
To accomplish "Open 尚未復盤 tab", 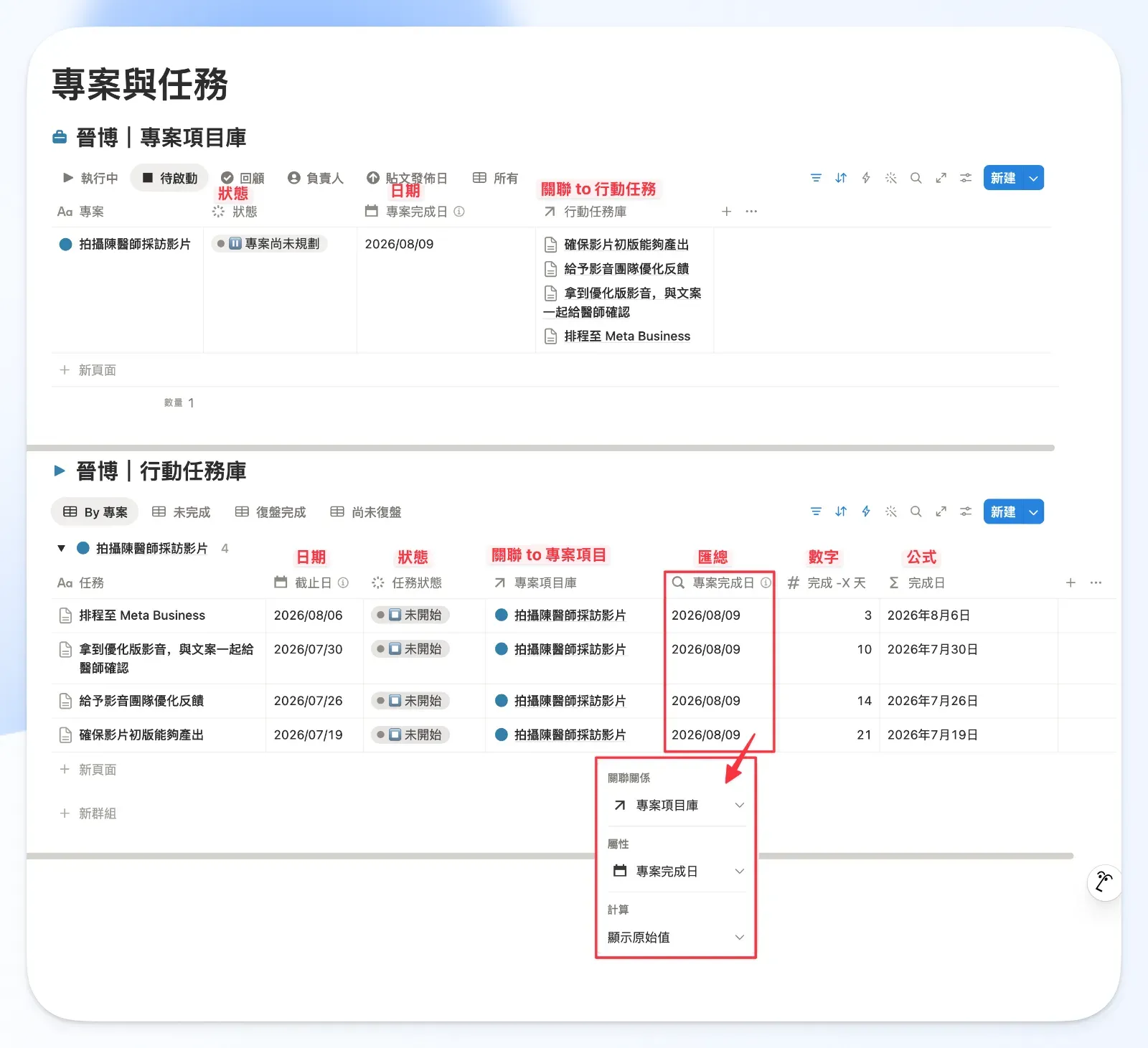I will (x=366, y=512).
